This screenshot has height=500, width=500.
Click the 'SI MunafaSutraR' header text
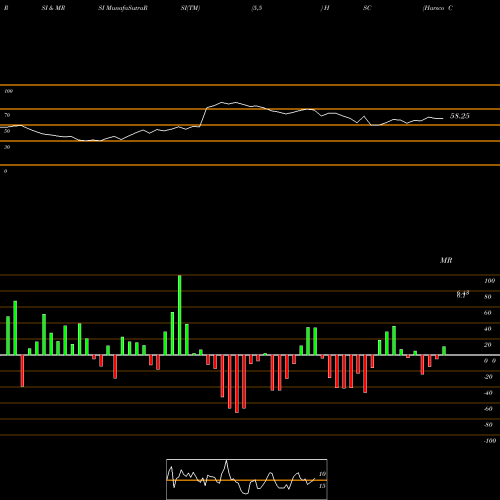(123, 8)
